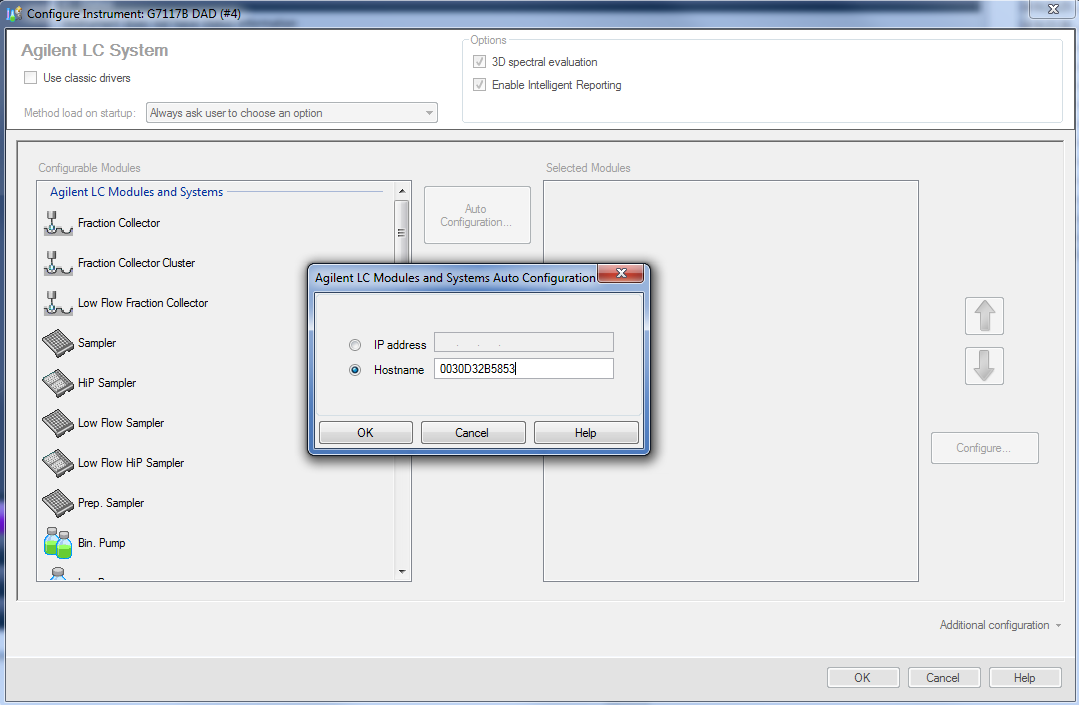Screen dimensions: 1079x705
Task: Move selected module up with arrow
Action: (984, 316)
